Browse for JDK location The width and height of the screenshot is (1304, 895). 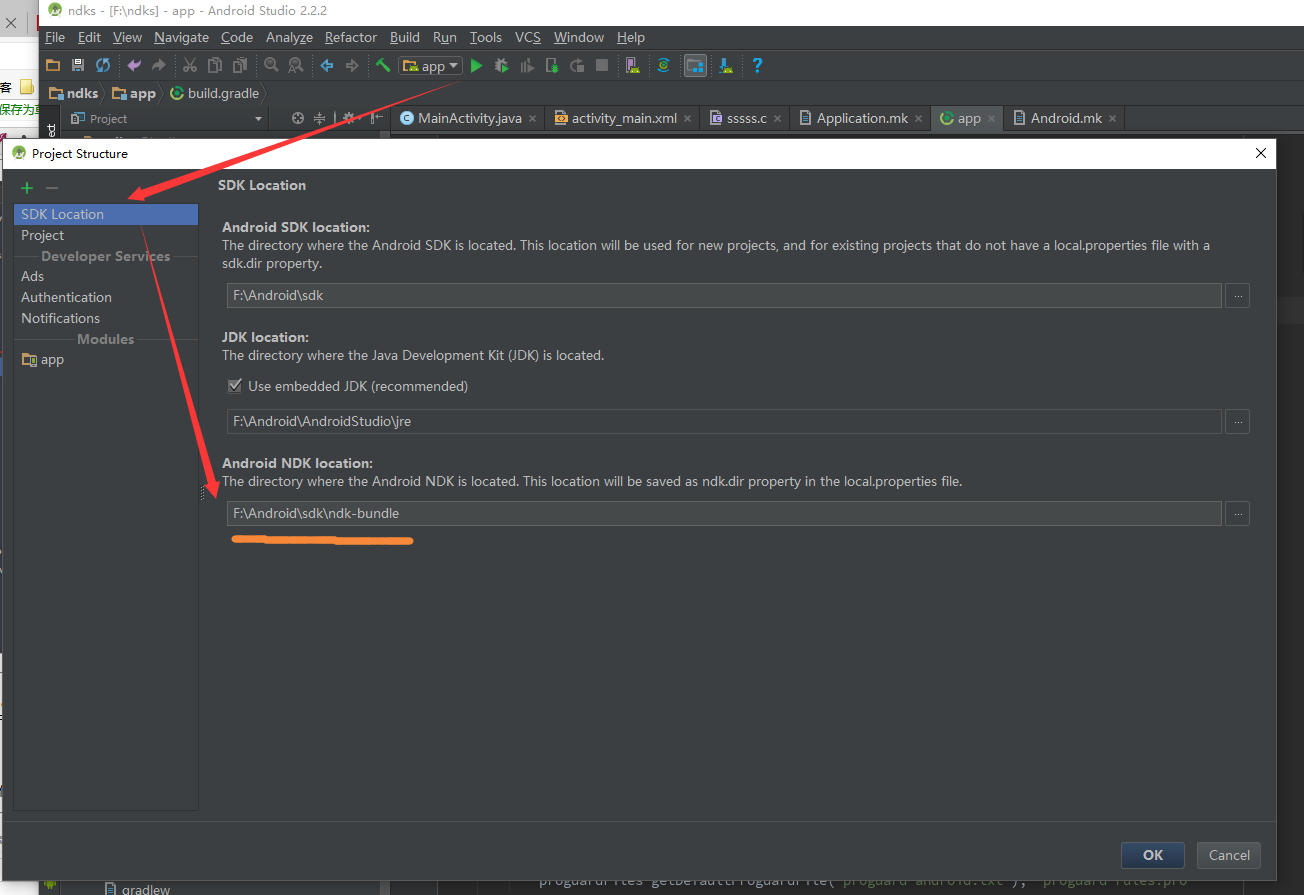click(1238, 422)
